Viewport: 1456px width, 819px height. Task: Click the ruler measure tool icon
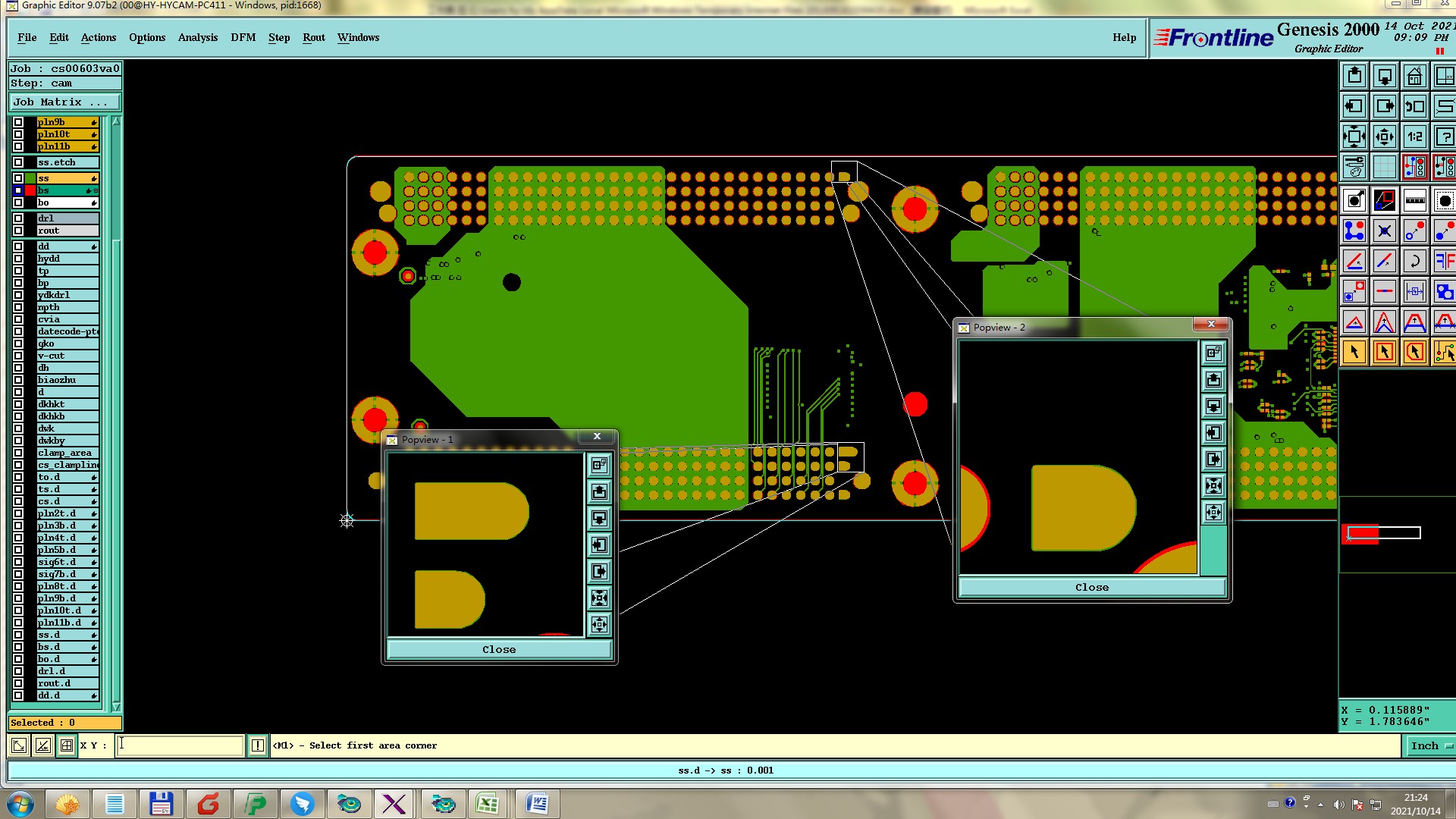click(1414, 201)
